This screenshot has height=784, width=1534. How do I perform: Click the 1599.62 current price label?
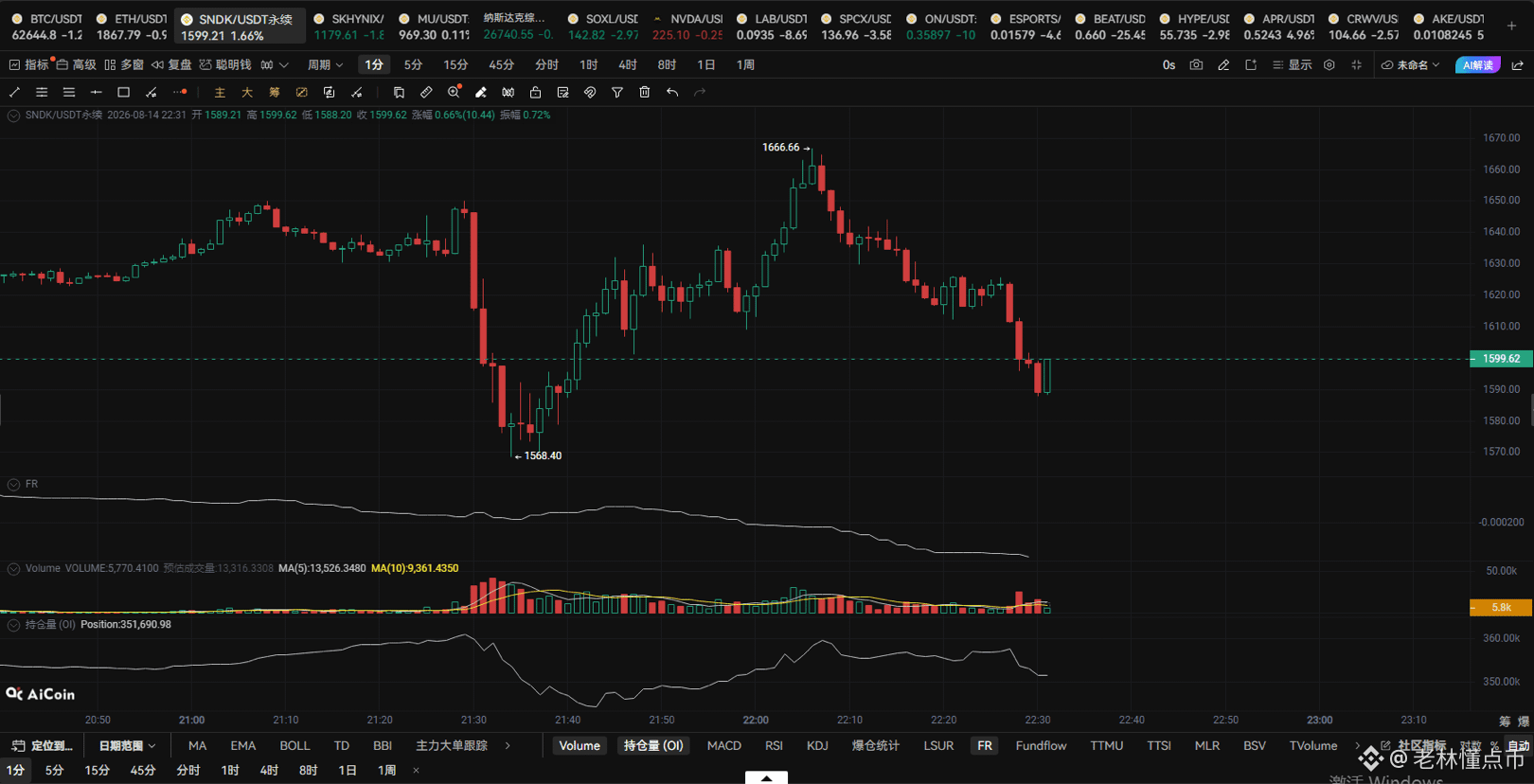point(1501,359)
